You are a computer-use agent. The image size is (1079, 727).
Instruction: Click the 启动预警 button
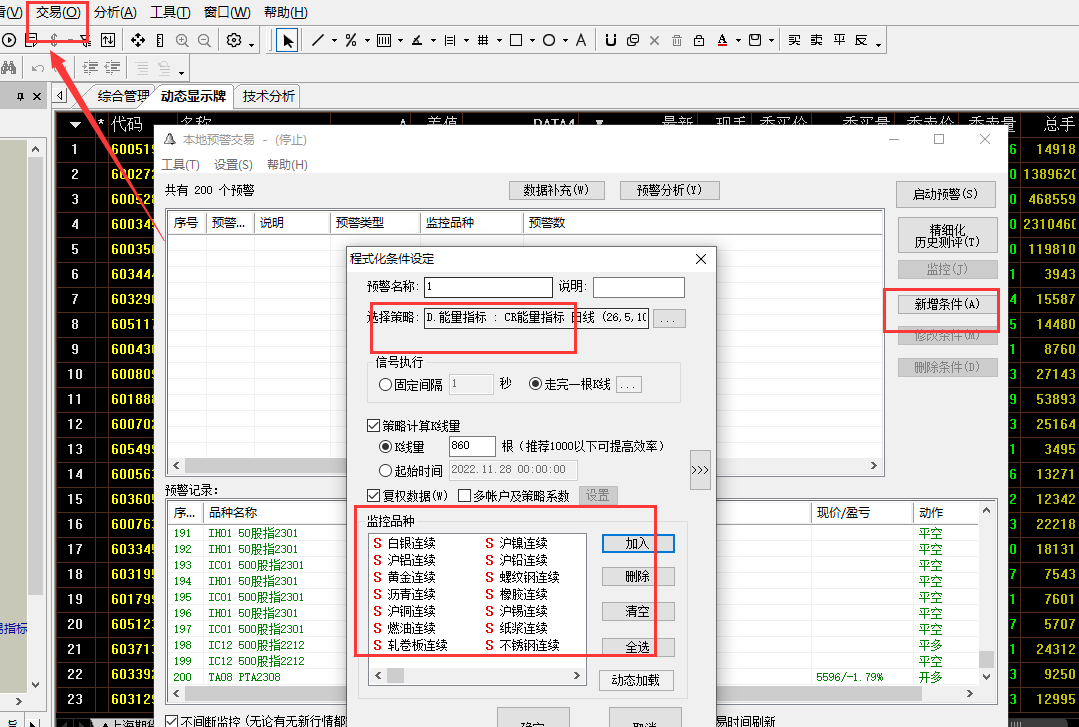click(x=946, y=193)
